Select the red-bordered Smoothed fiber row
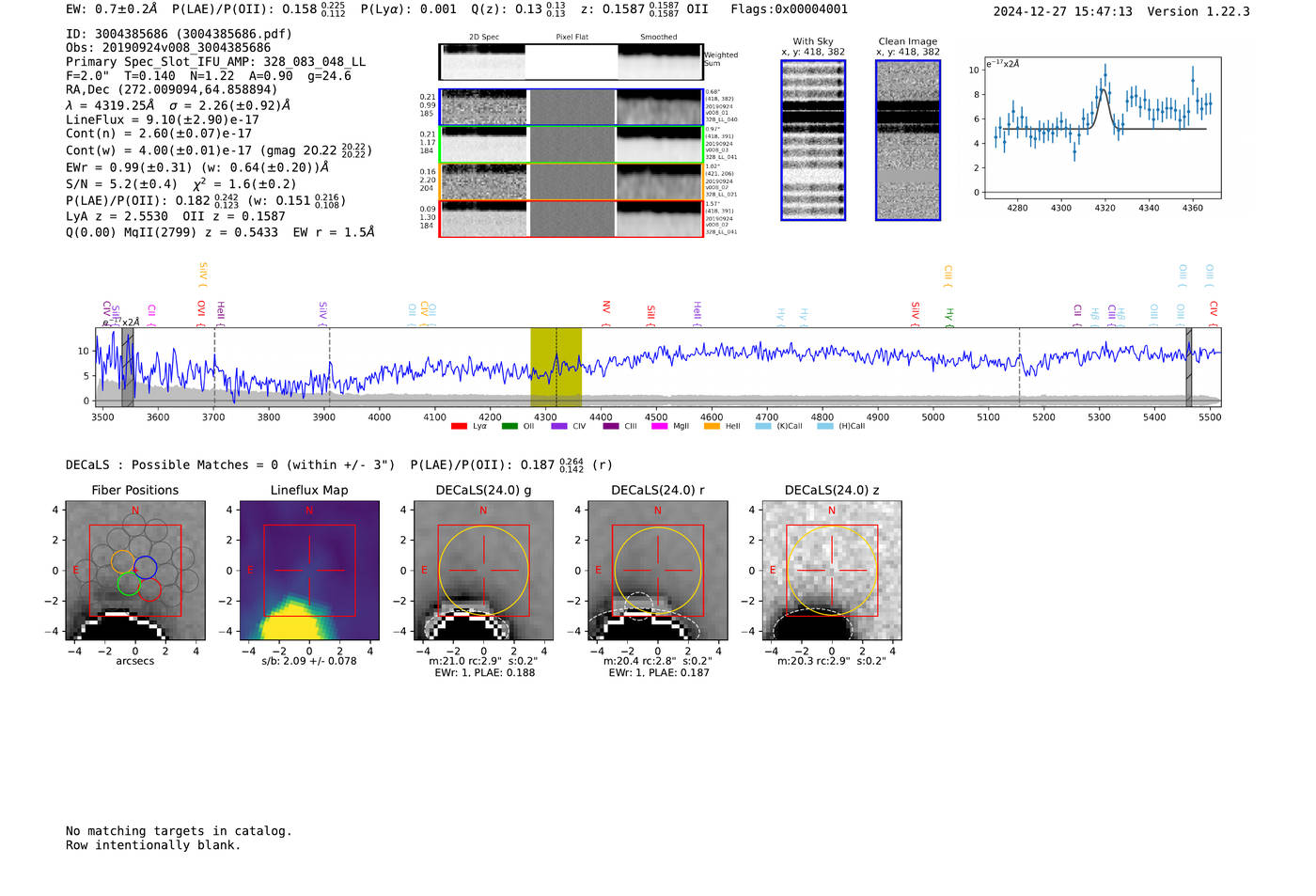This screenshot has height=896, width=1316. pos(660,219)
